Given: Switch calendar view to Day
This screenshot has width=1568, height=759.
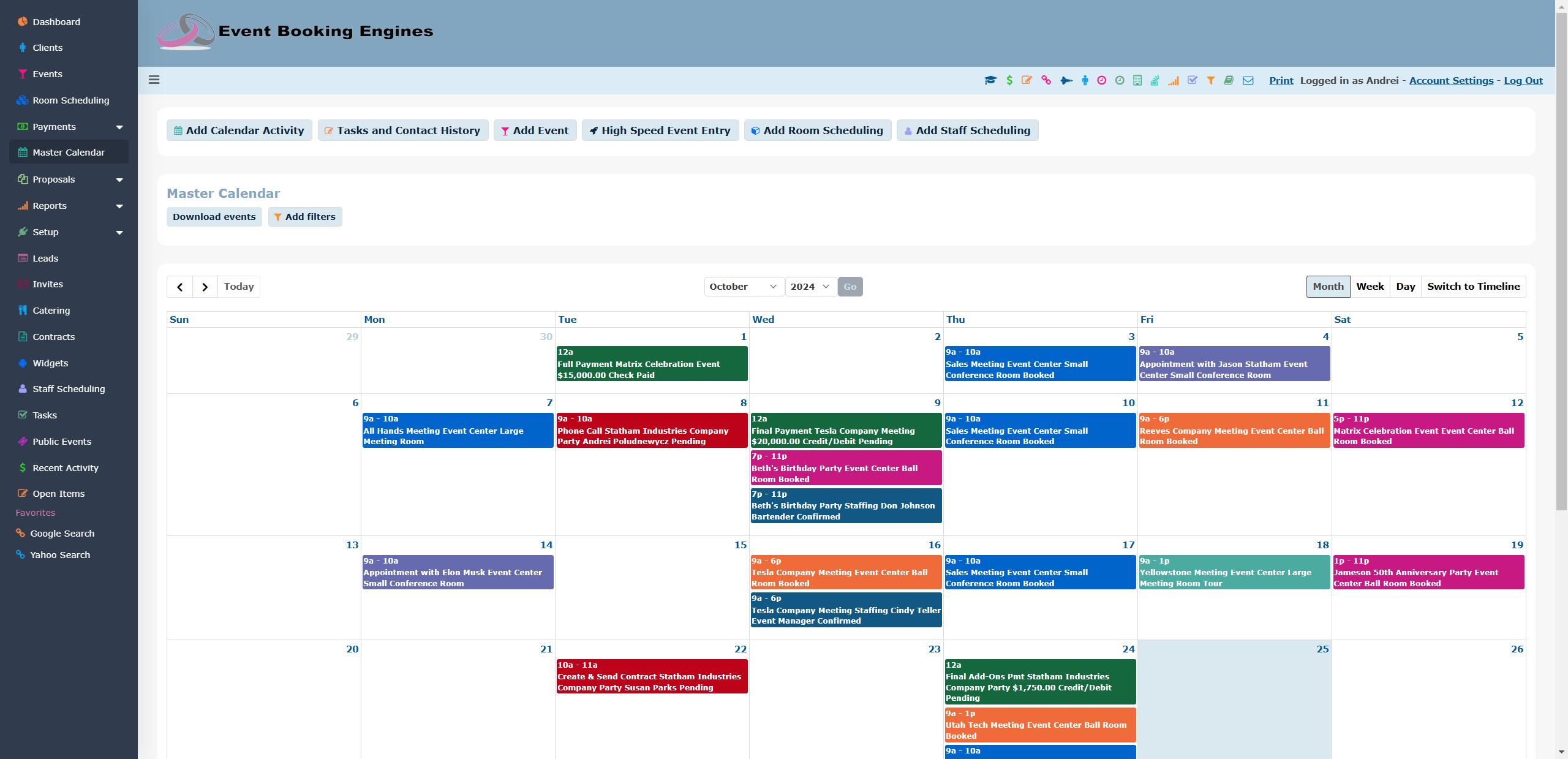Looking at the screenshot, I should click(1406, 286).
